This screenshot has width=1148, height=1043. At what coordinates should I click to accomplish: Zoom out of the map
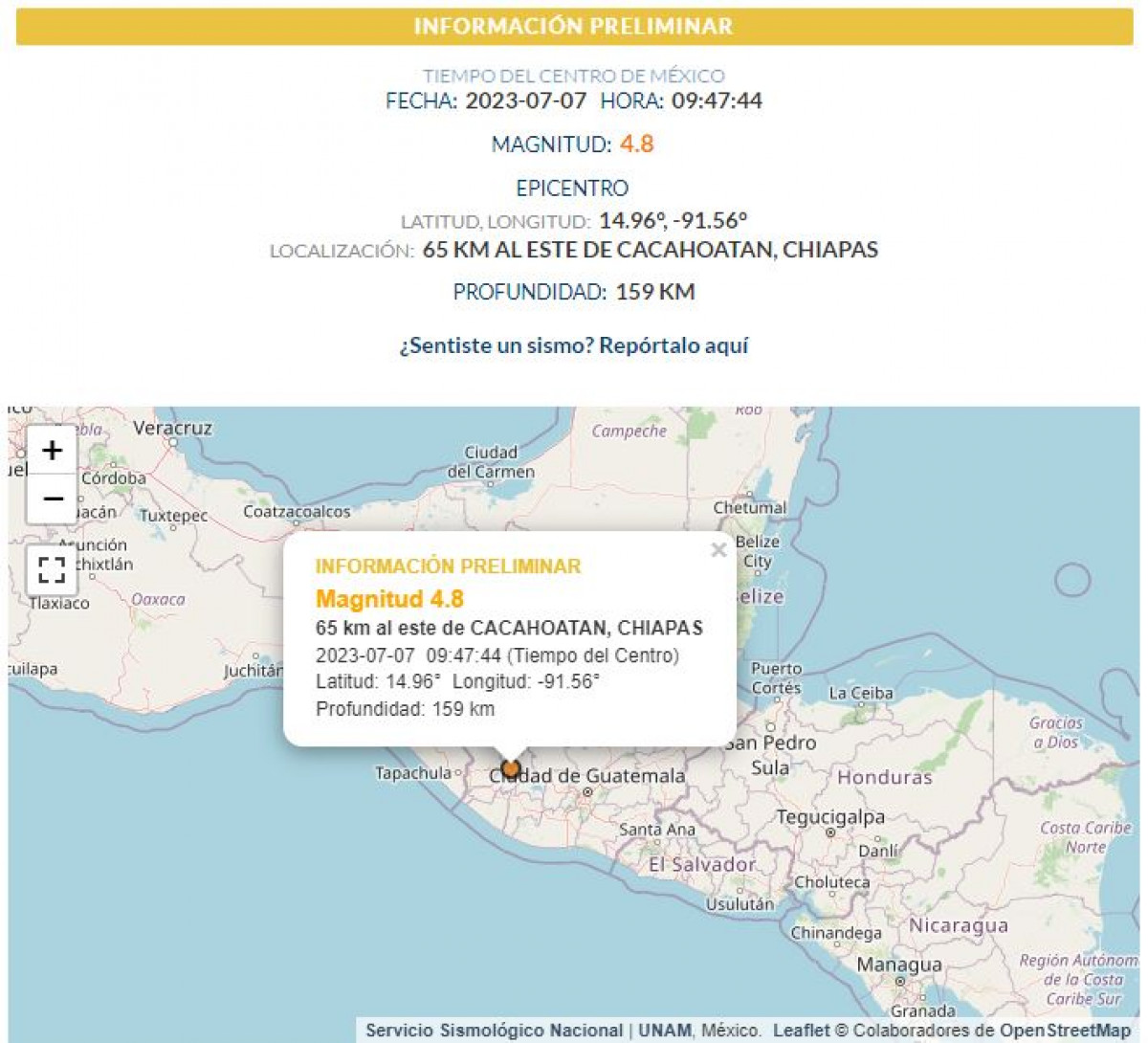[52, 499]
